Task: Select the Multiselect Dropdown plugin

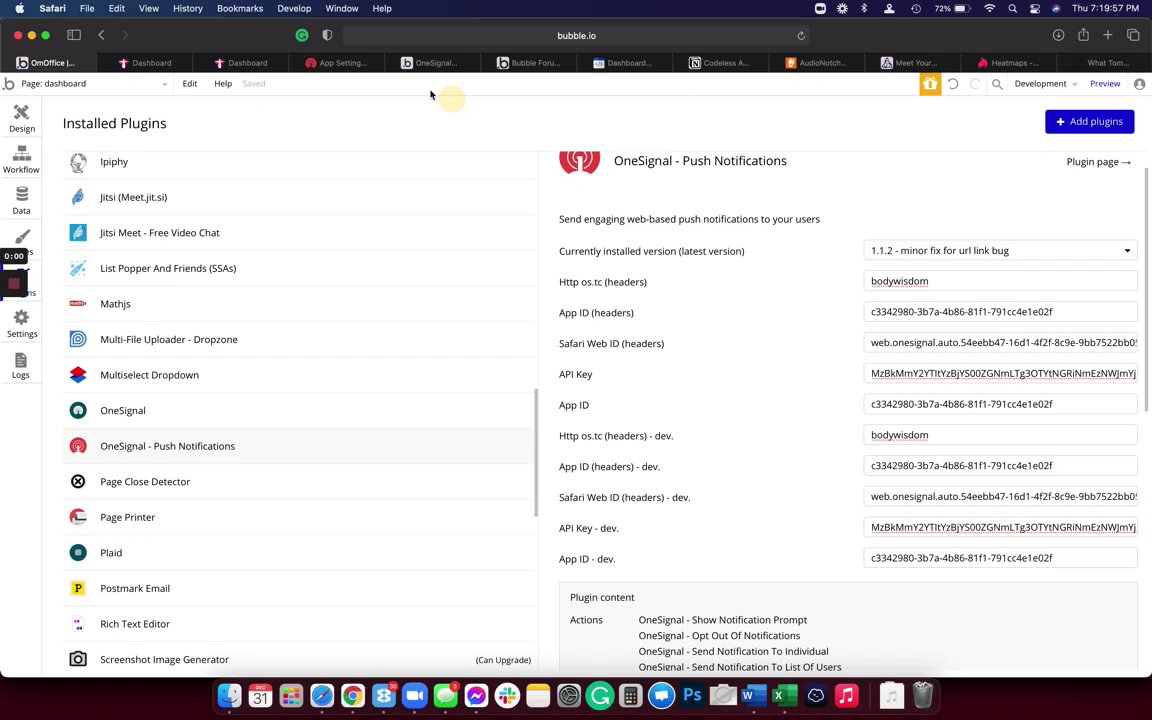Action: tap(299, 375)
